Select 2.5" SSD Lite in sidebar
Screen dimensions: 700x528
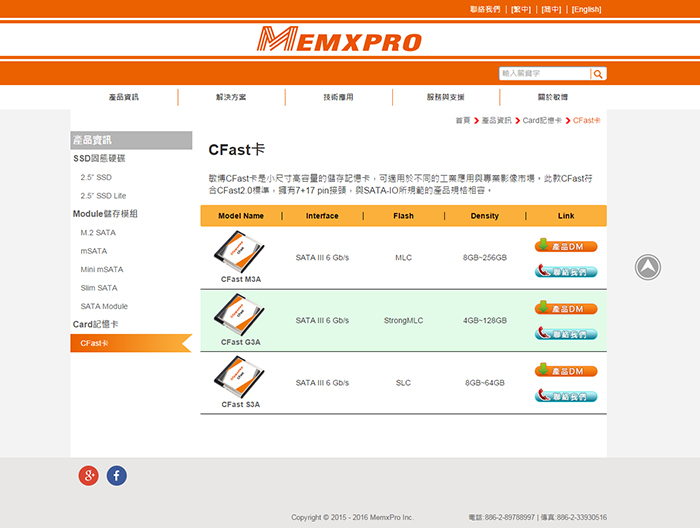(103, 195)
